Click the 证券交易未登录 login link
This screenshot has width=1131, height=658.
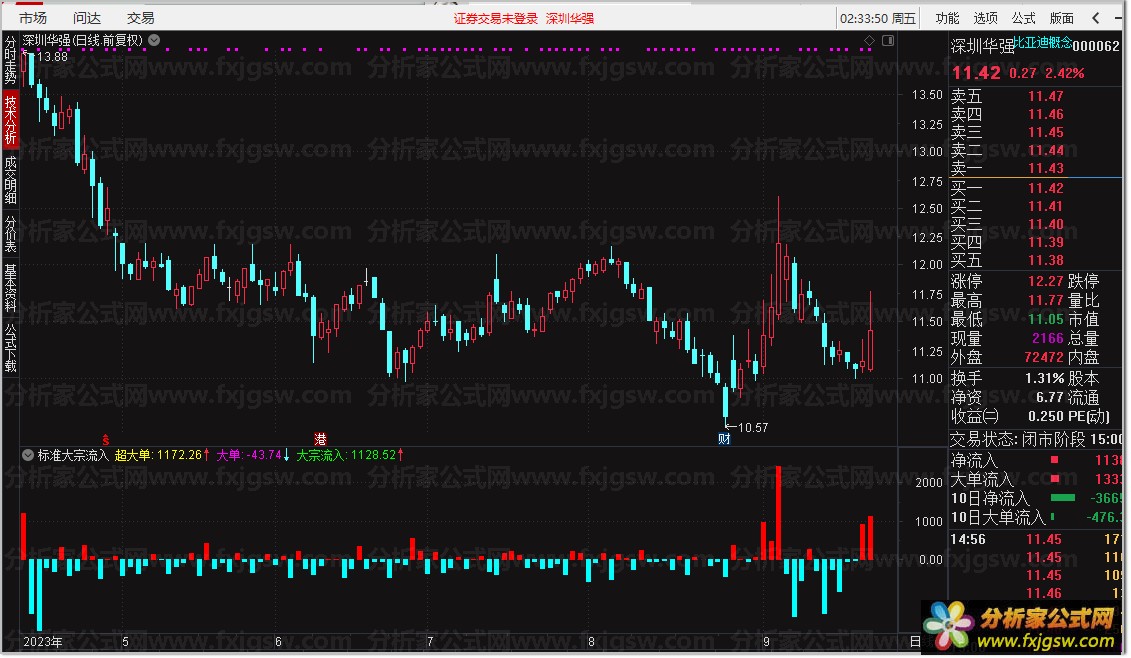click(x=496, y=19)
